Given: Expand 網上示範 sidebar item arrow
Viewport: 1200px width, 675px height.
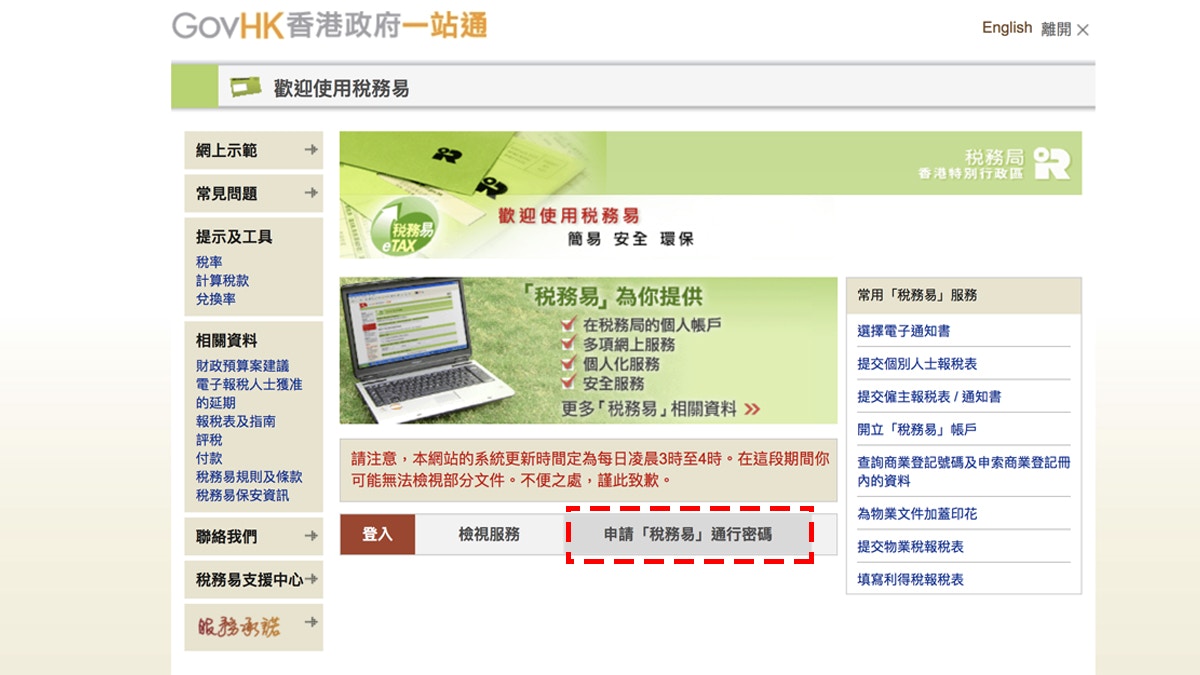Looking at the screenshot, I should (311, 150).
